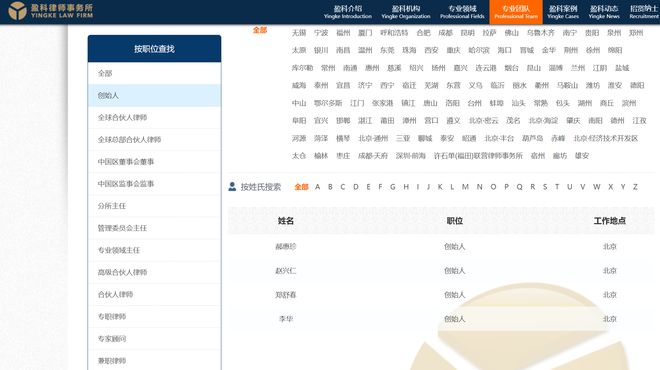Select 分所主任 in the sidebar
This screenshot has width=660, height=370.
point(154,206)
